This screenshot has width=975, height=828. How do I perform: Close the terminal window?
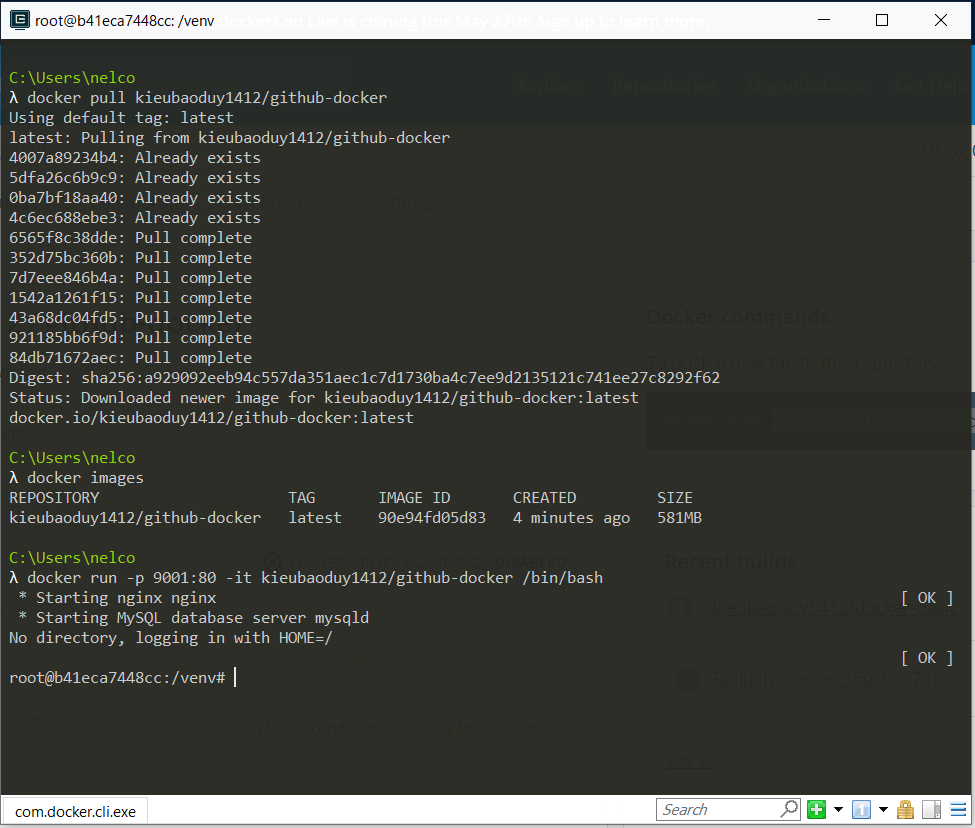pyautogui.click(x=940, y=20)
